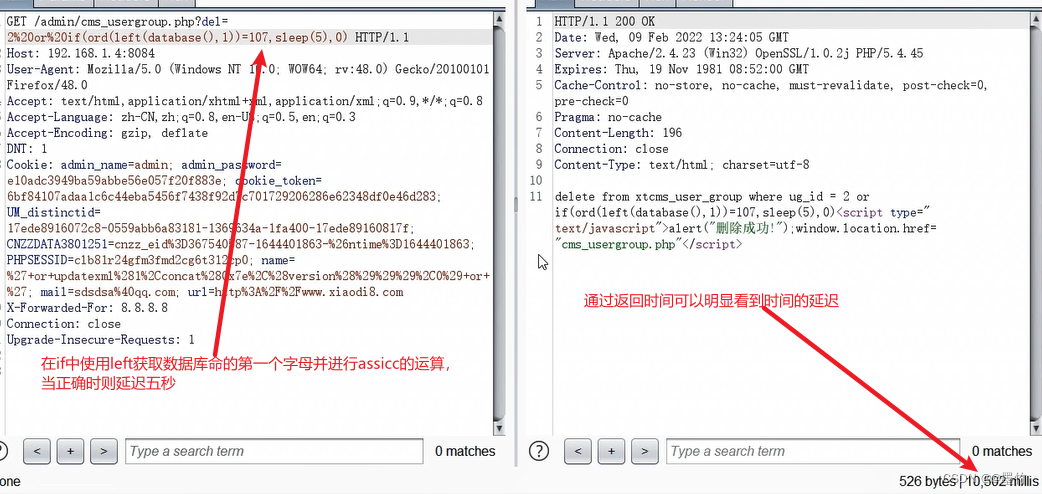Click the CNZZDATA3801251 cookie line
Image resolution: width=1042 pixels, height=494 pixels.
(x=241, y=244)
